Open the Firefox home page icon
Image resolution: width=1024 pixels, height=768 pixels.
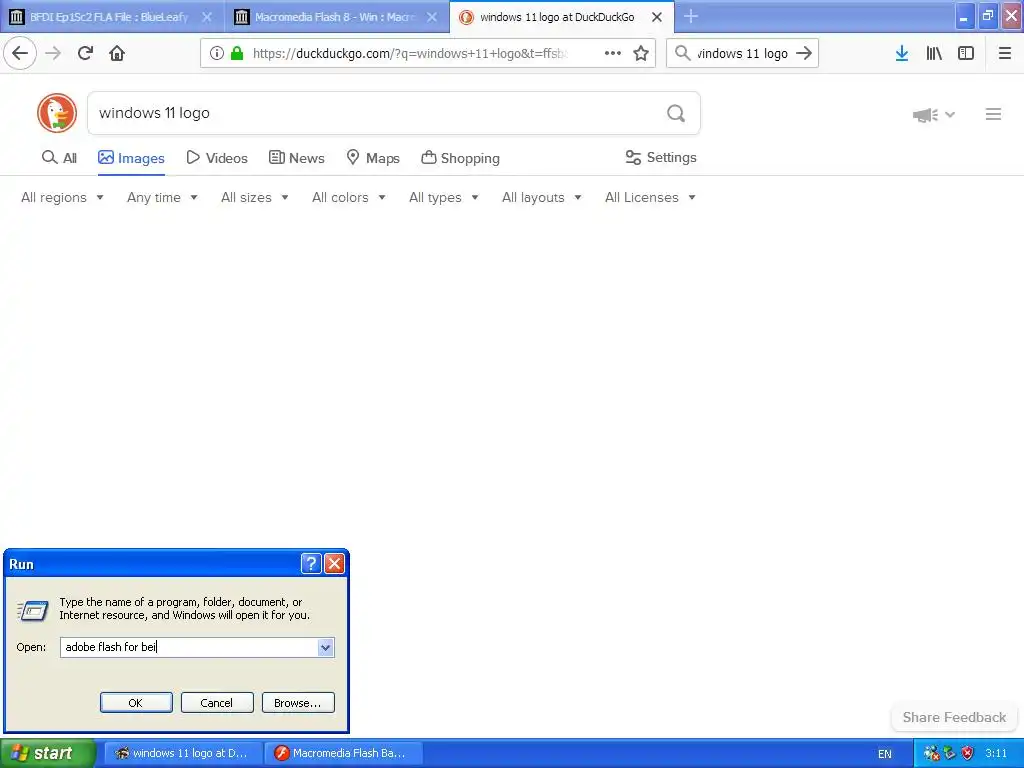pos(117,53)
